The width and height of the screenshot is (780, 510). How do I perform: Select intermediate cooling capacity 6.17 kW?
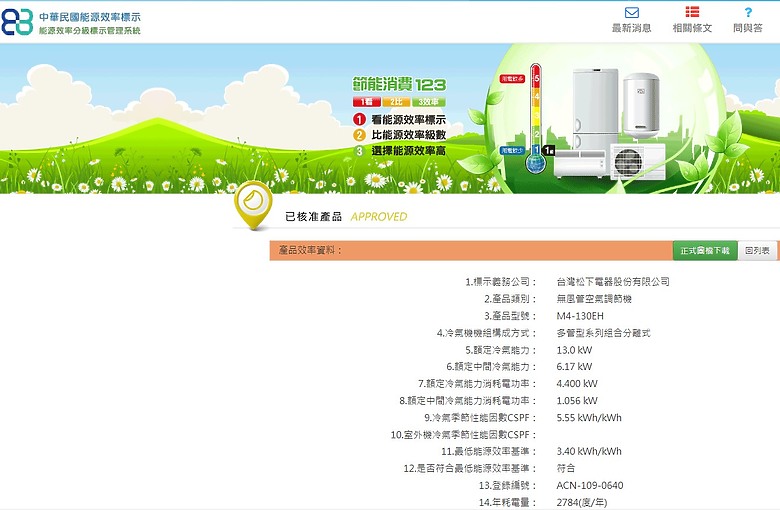click(574, 367)
